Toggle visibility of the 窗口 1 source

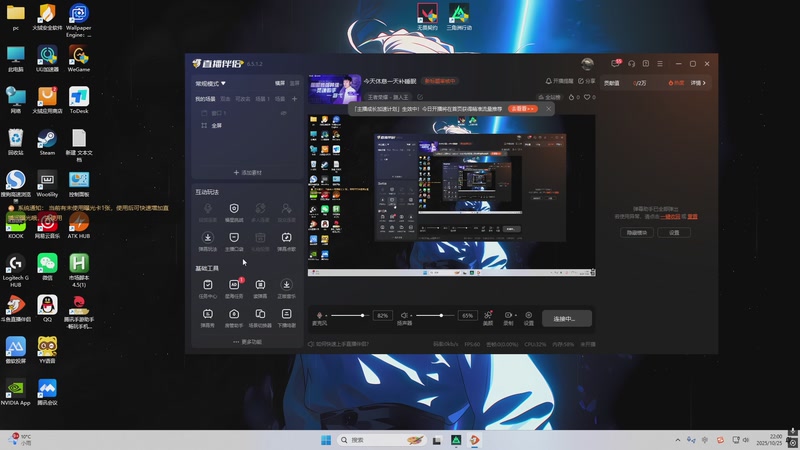click(284, 113)
